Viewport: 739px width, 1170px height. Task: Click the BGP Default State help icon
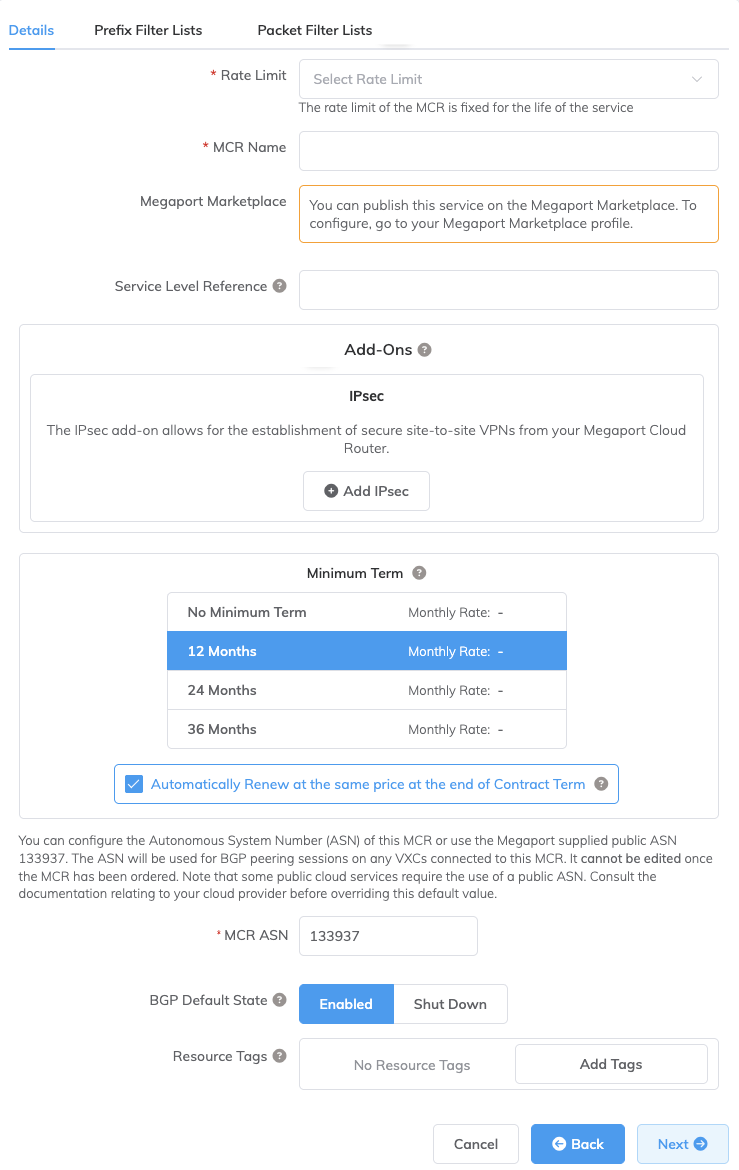point(280,1000)
